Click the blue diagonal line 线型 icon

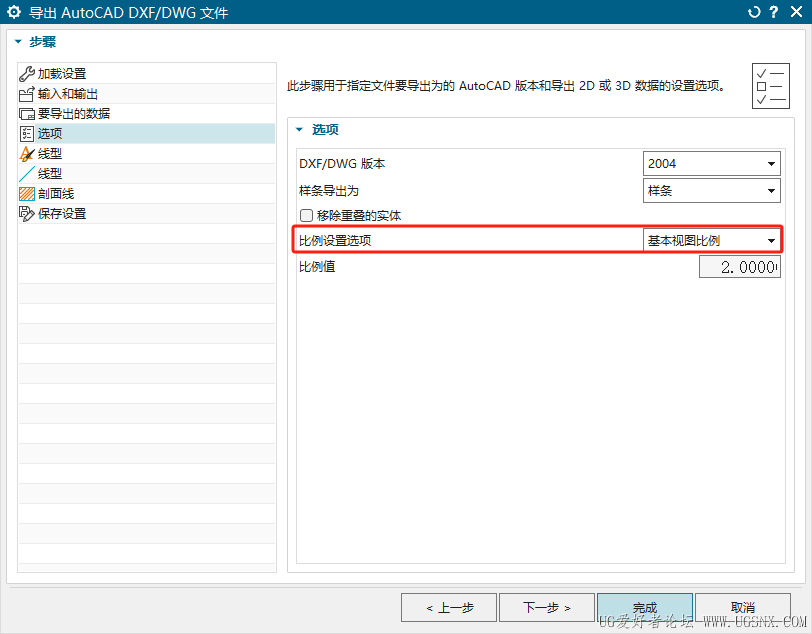26,174
